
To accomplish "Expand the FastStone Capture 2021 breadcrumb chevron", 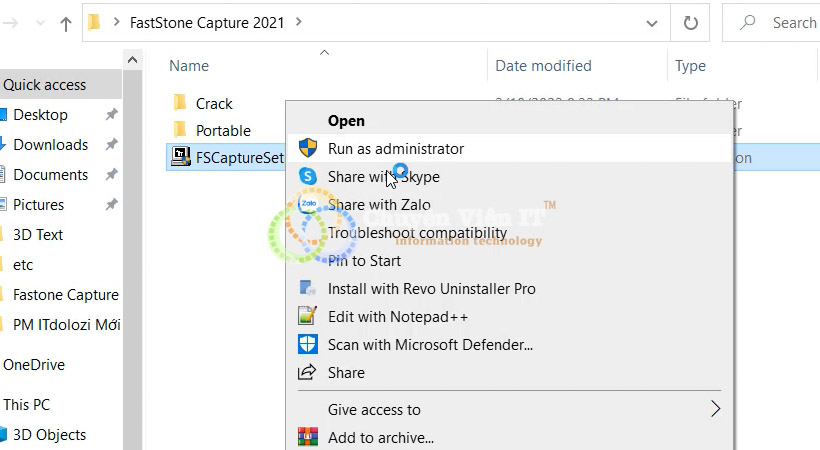I will [x=299, y=22].
